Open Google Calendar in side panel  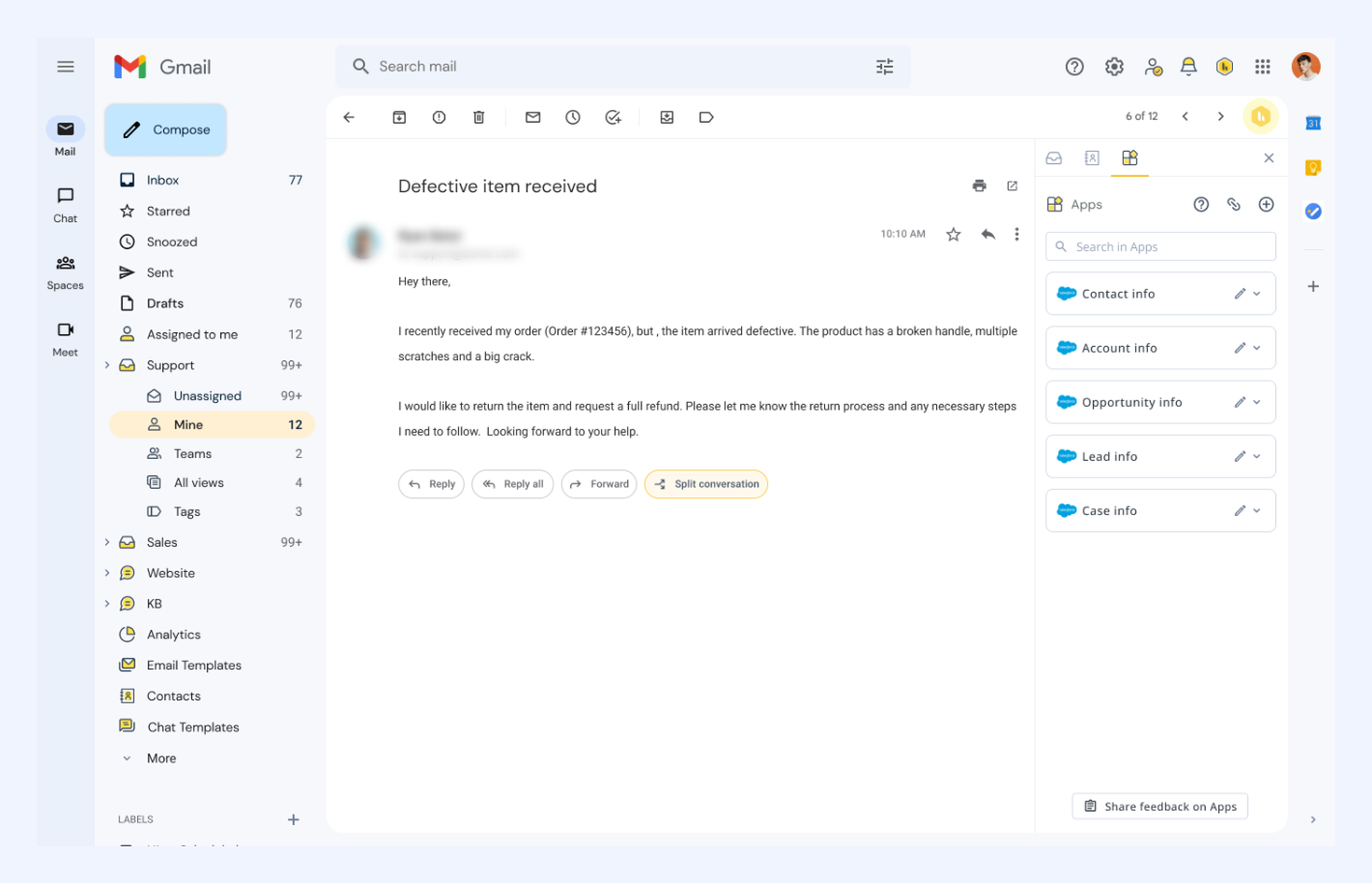[x=1313, y=123]
